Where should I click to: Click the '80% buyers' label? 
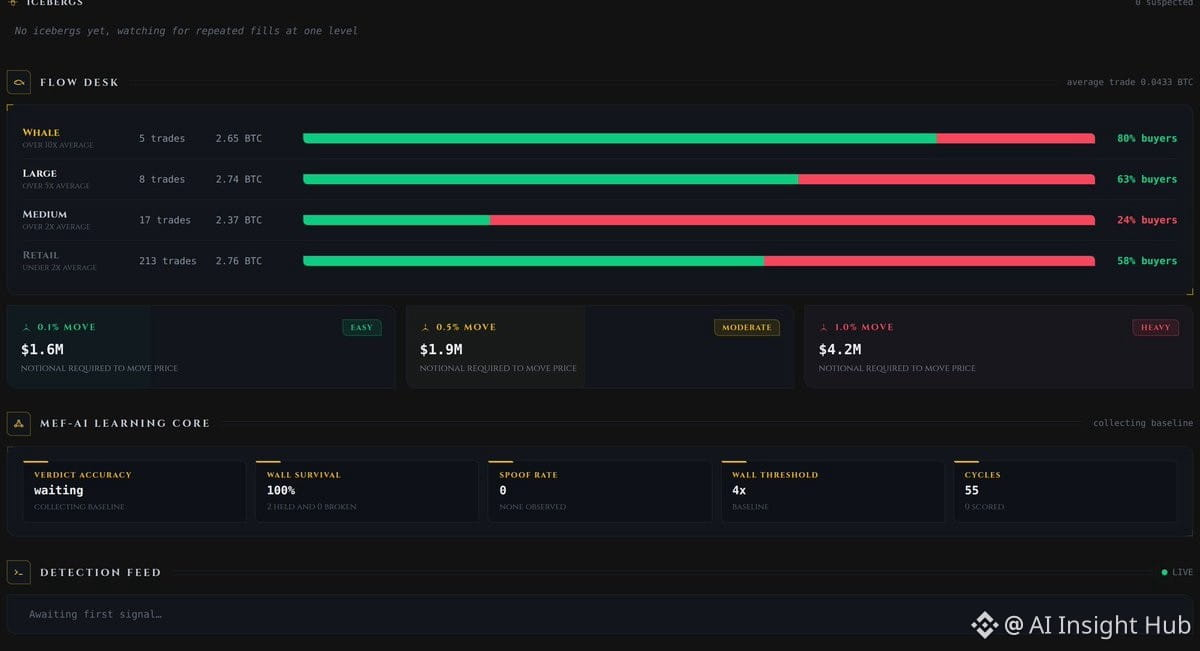click(x=1147, y=138)
